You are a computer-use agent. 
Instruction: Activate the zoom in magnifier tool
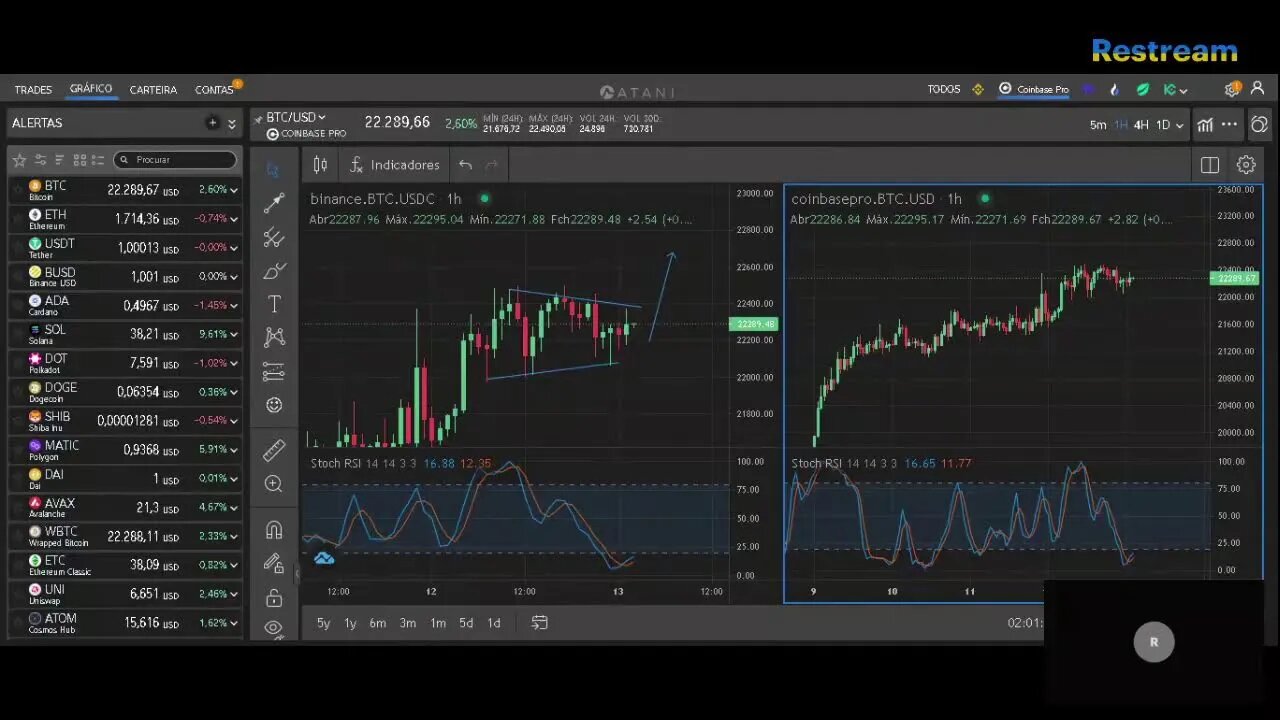coord(274,484)
